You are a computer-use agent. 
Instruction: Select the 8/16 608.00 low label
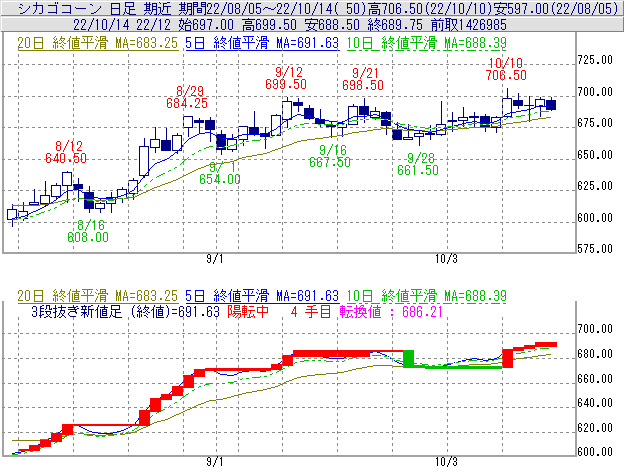[88, 231]
